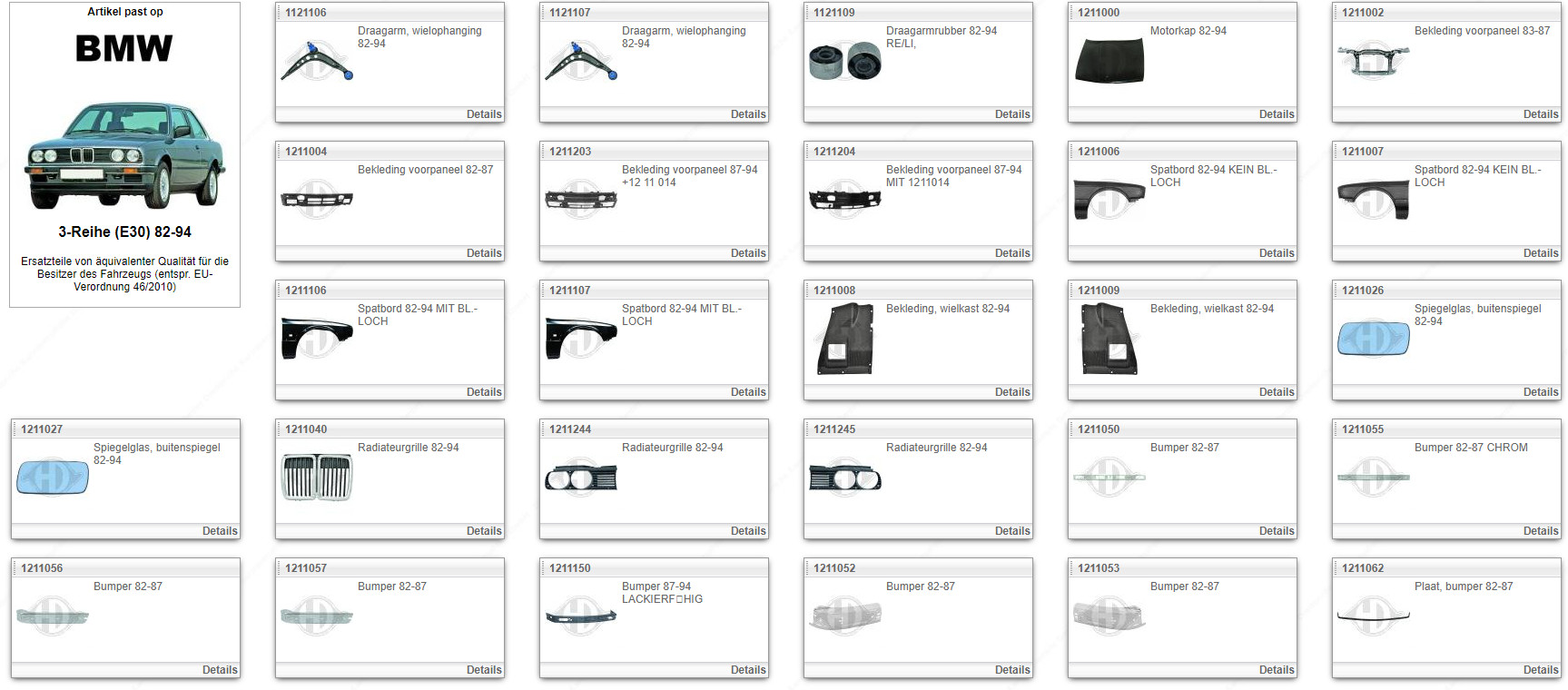Image resolution: width=1568 pixels, height=690 pixels.
Task: Open the control arm image for part 1121106
Action: click(316, 61)
